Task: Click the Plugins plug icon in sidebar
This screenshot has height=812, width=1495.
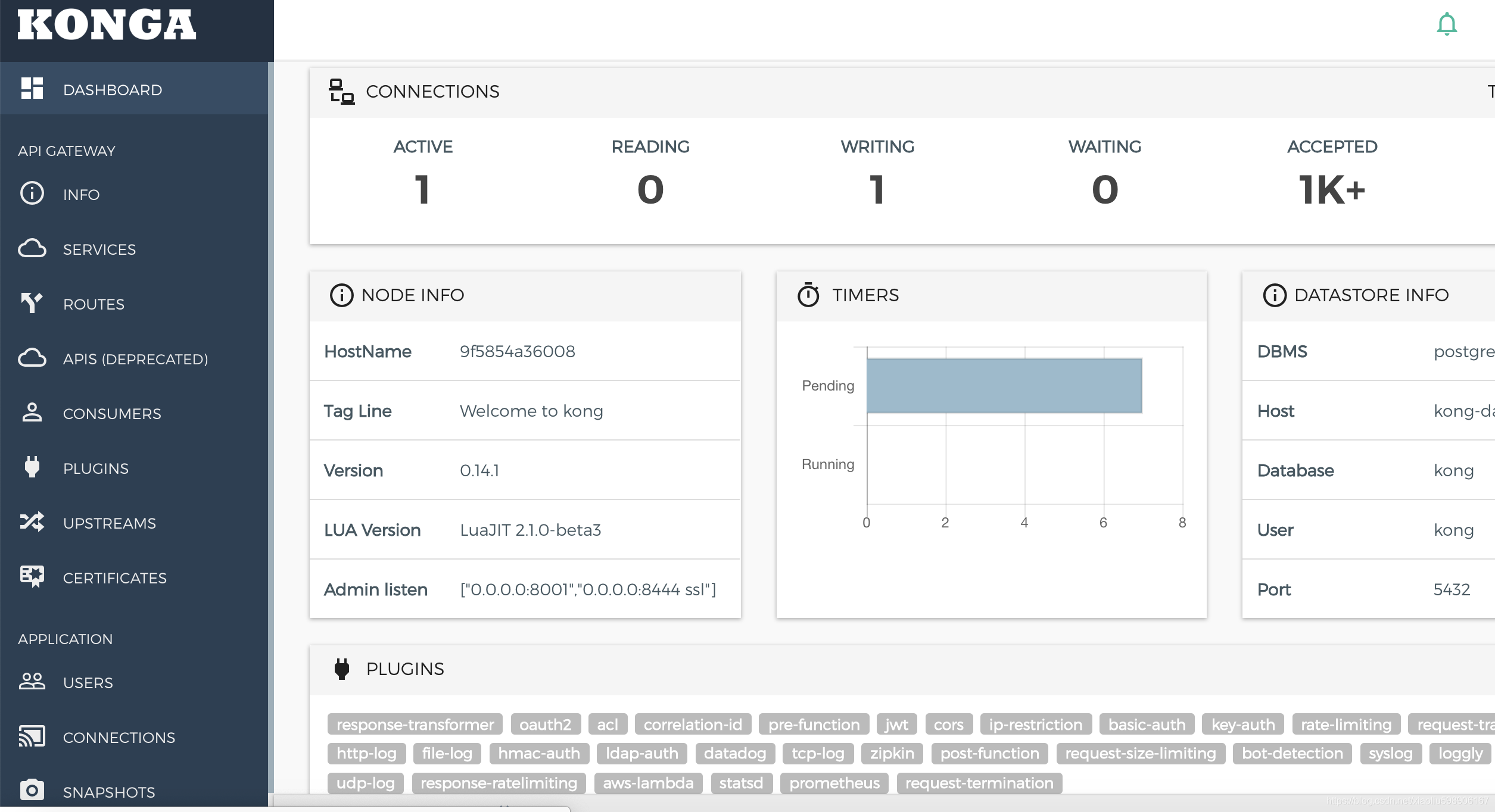Action: (32, 467)
